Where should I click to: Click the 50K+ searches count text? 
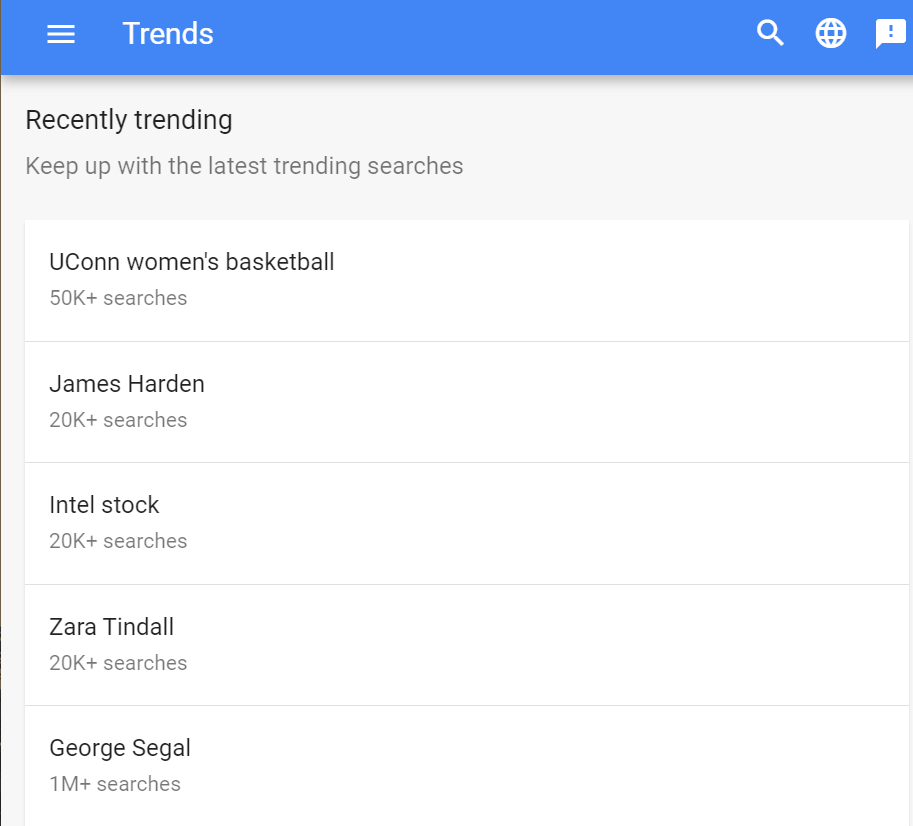point(118,298)
